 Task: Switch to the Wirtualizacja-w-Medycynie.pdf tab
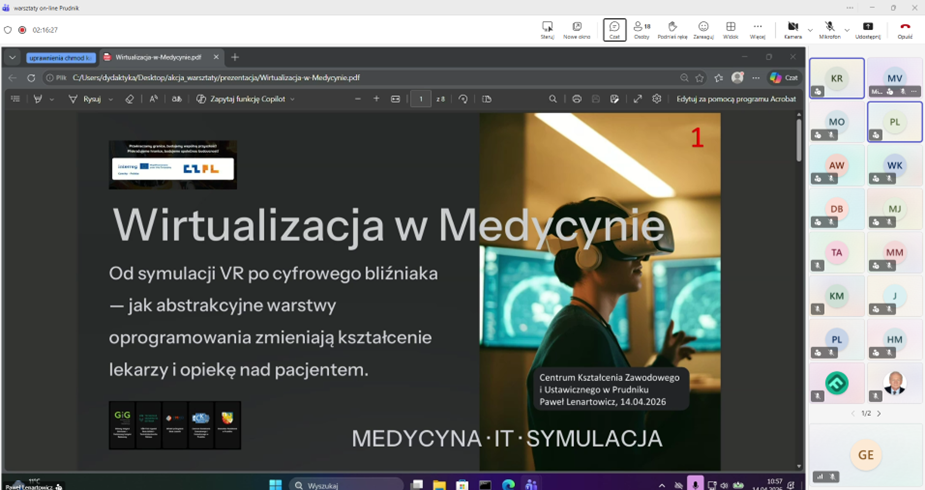[158, 58]
